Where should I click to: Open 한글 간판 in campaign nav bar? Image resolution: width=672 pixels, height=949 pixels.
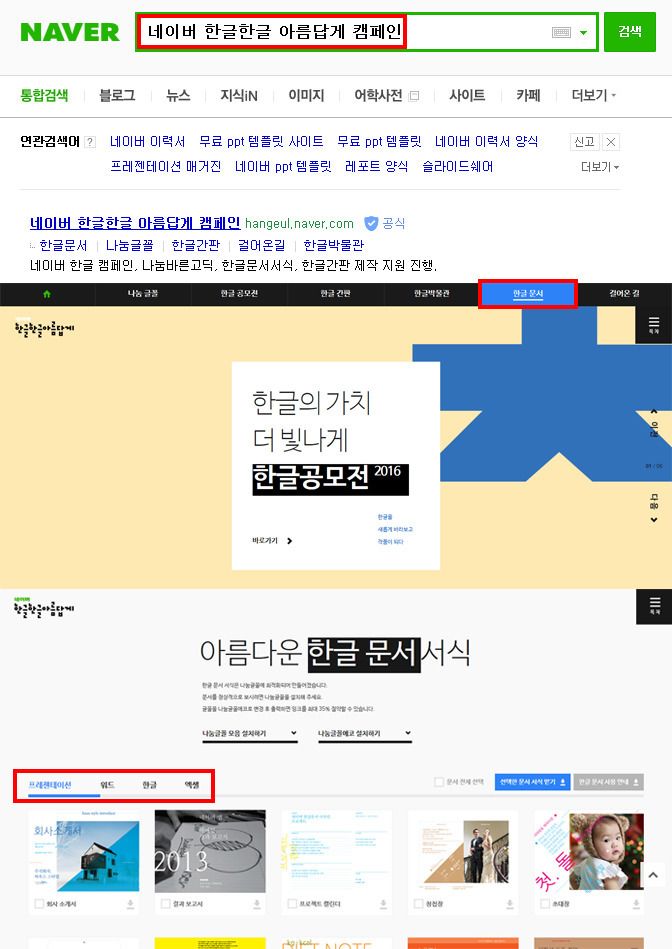335,294
